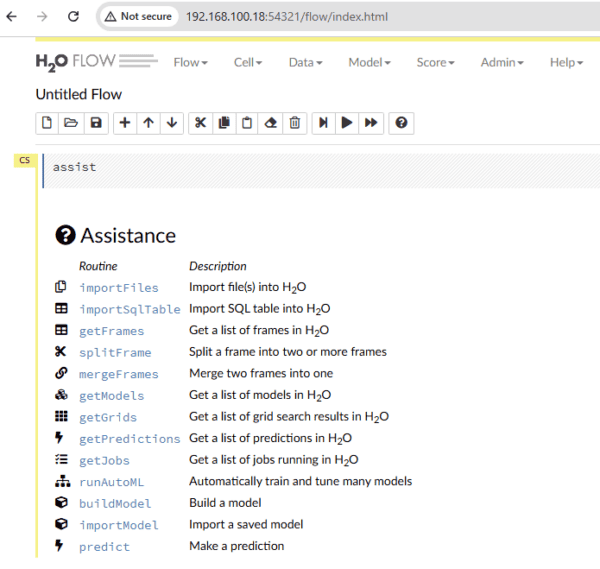The height and width of the screenshot is (569, 600).
Task: Run all cells with the fast-forward icon
Action: (371, 123)
